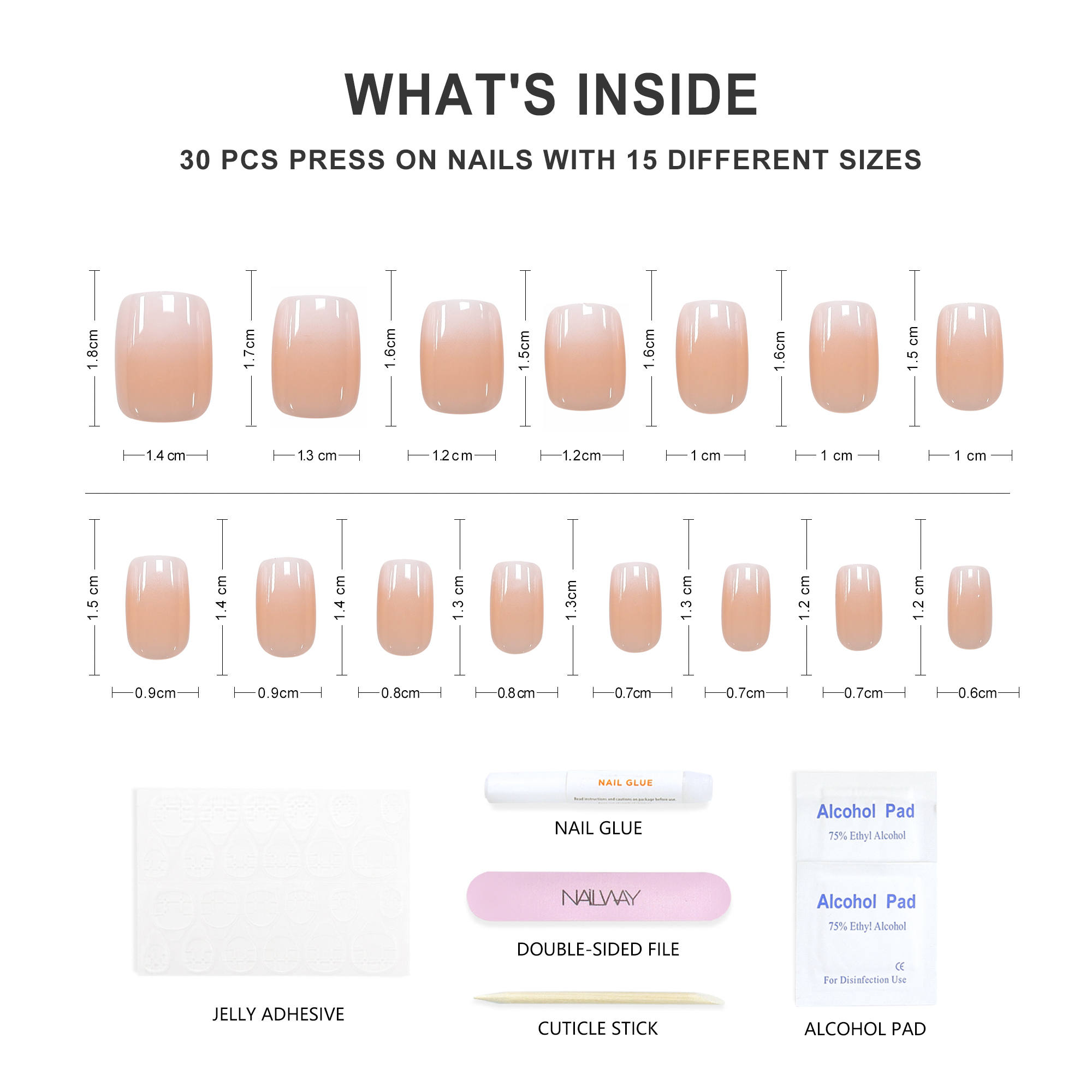Select the 0.8cm wide, 1.4 cm tall nail
This screenshot has width=1092, height=1092.
tap(405, 608)
